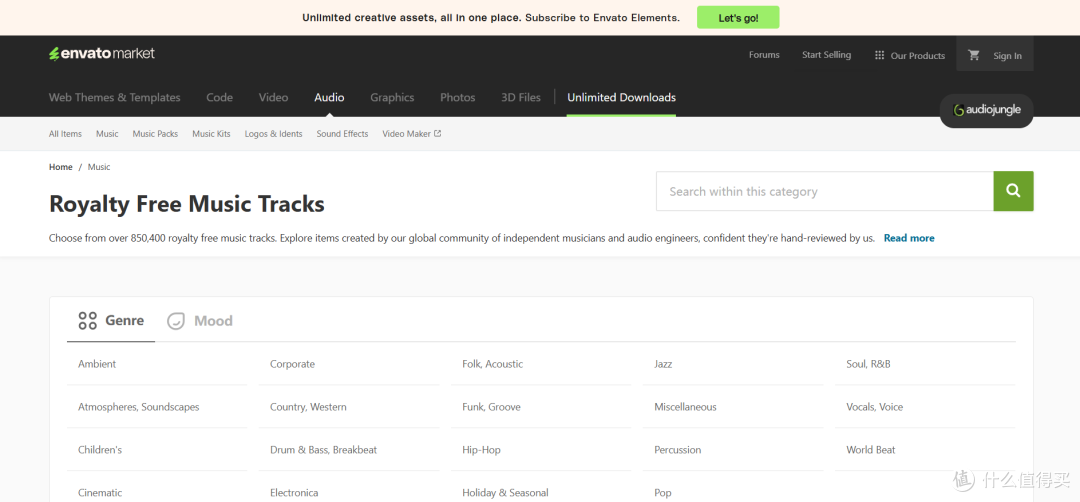This screenshot has height=502, width=1080.
Task: Open the Graphics menu
Action: tap(392, 97)
